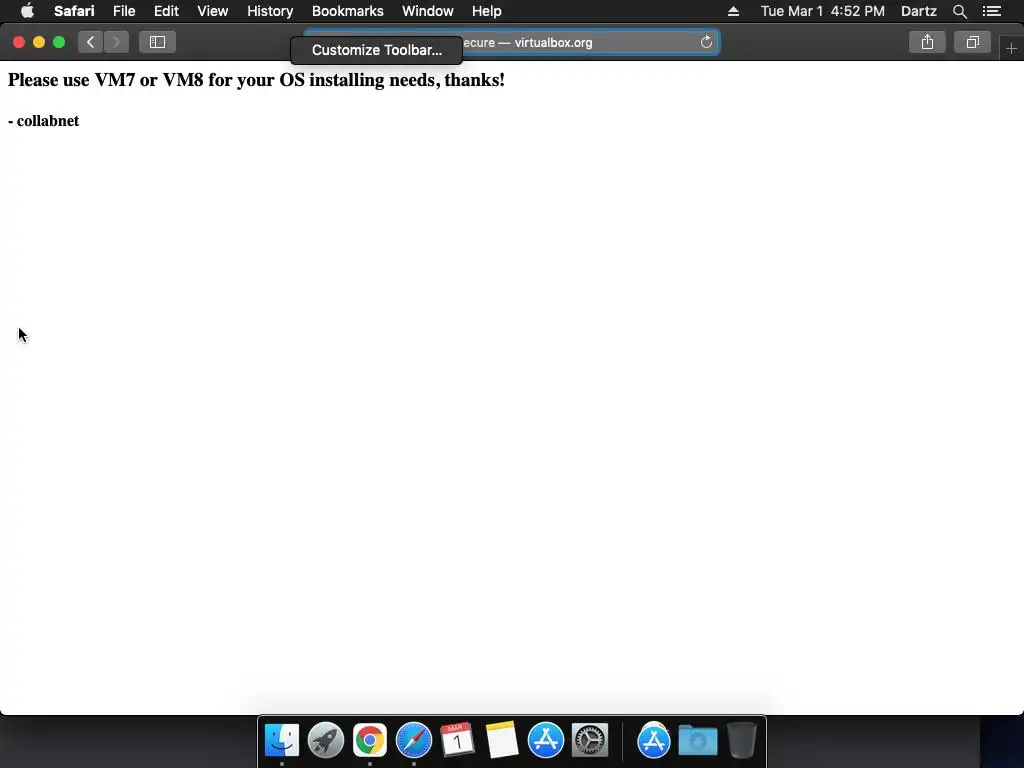Open Notification Center list icon
The image size is (1024, 768).
(x=991, y=11)
